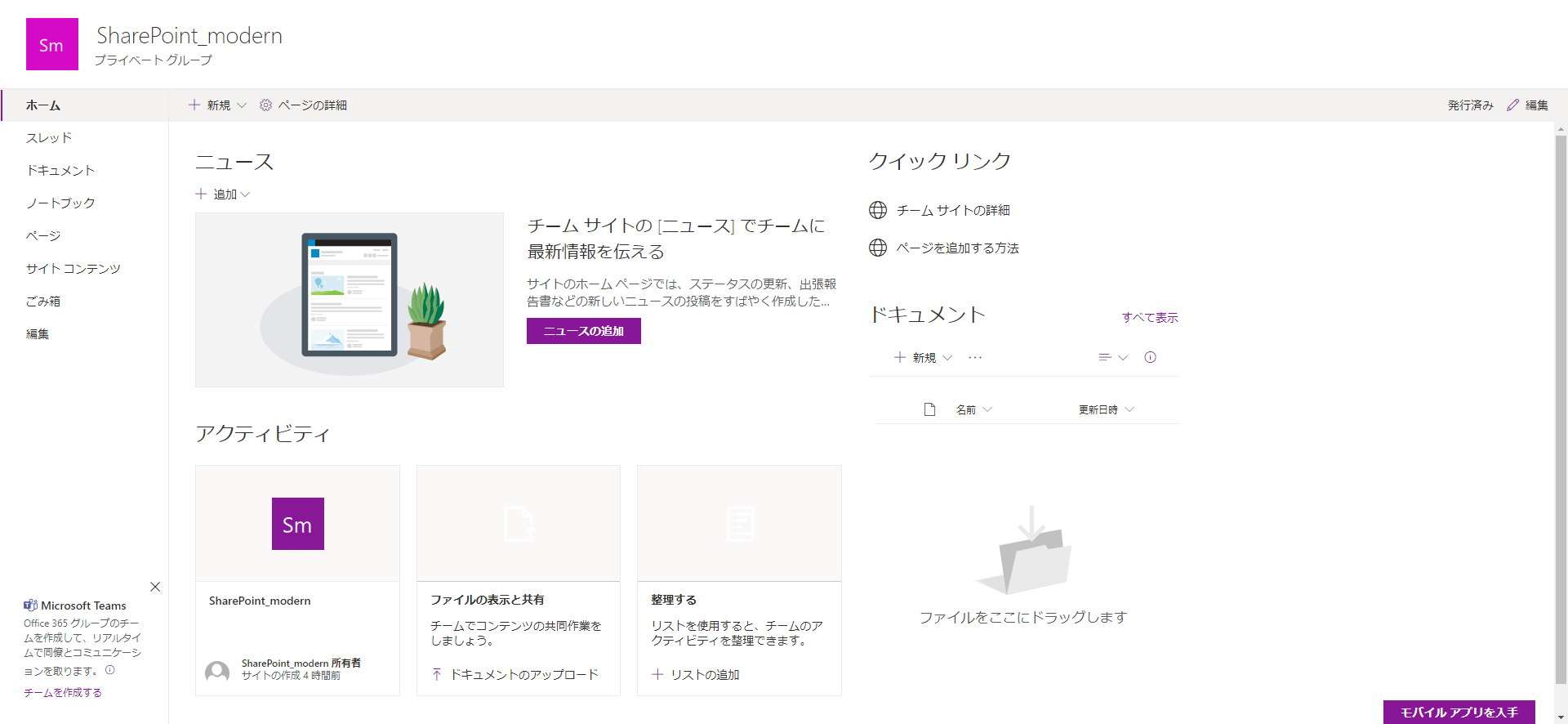
Task: Click the 発行済み status text
Action: (1471, 105)
